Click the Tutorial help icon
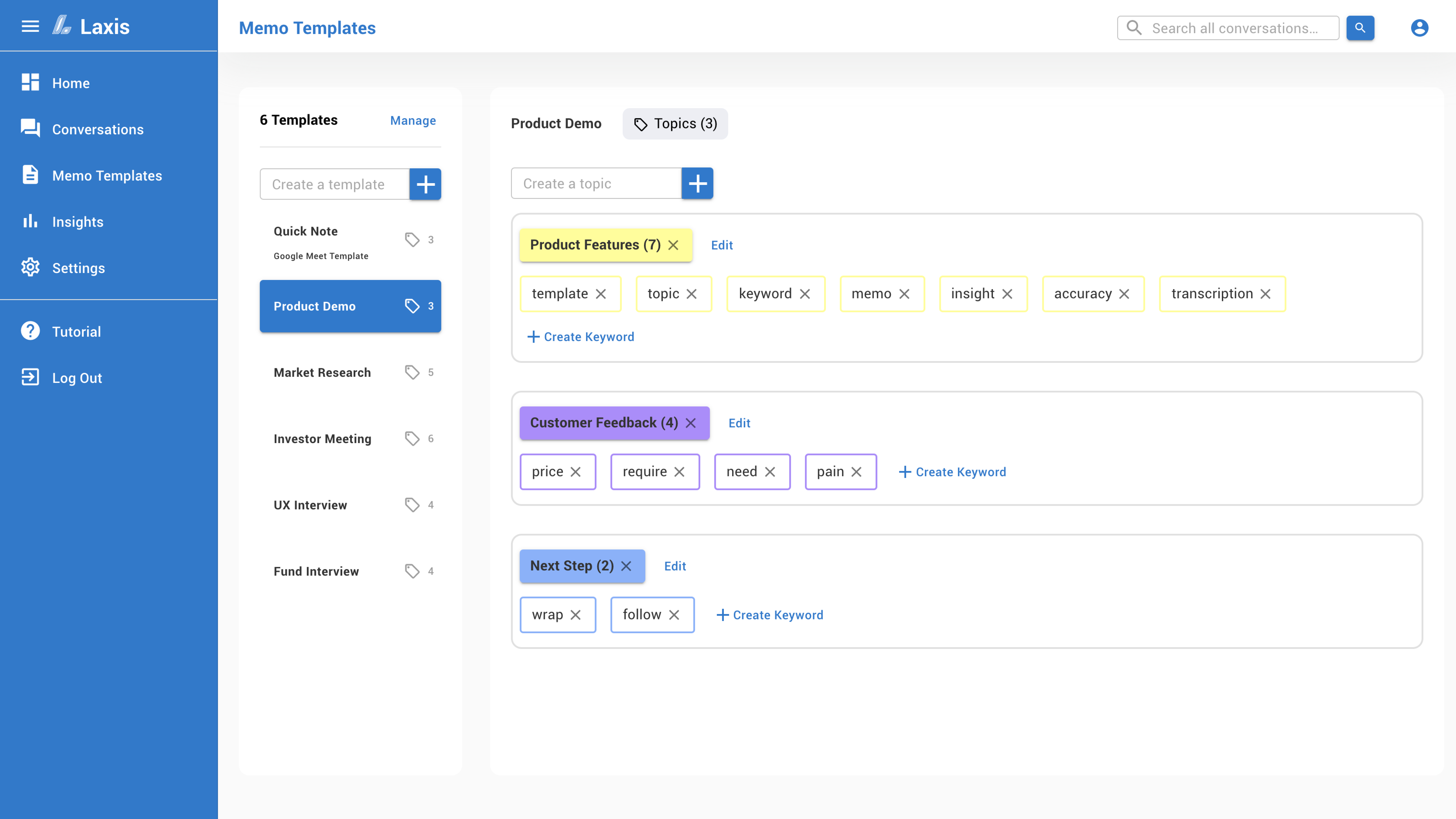The height and width of the screenshot is (819, 1456). [x=30, y=331]
